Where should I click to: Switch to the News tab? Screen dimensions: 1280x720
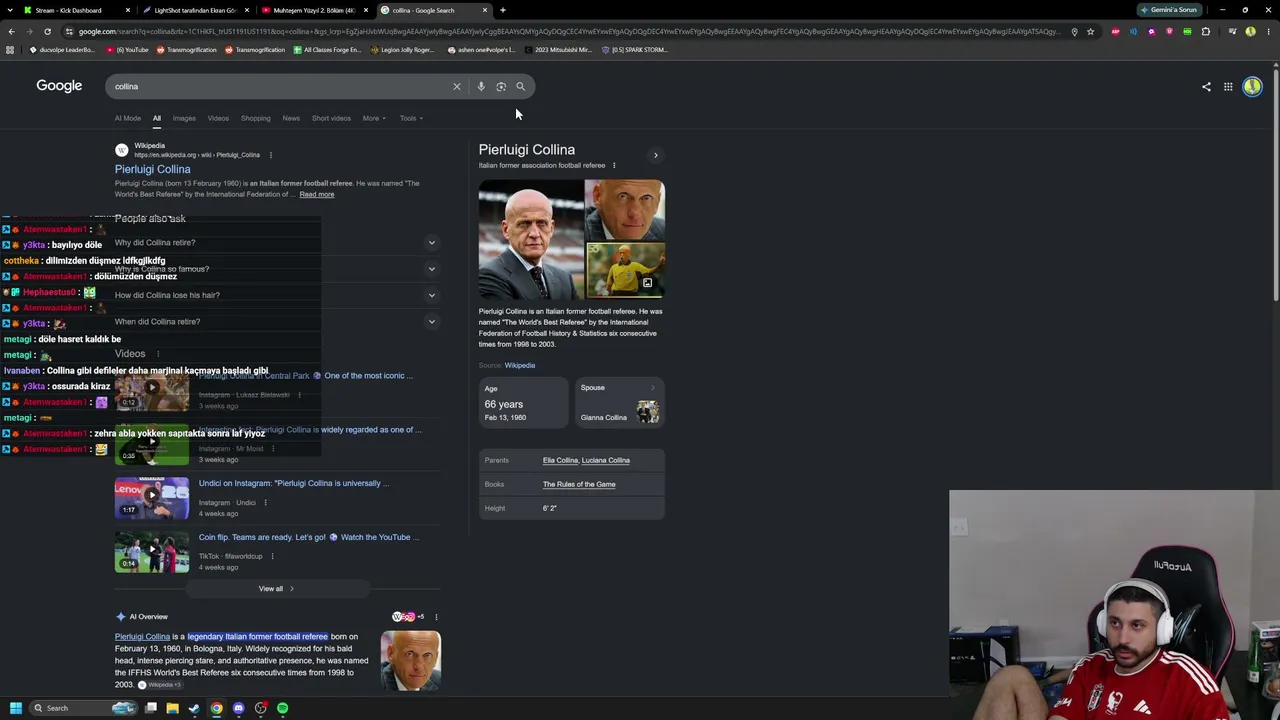point(291,118)
